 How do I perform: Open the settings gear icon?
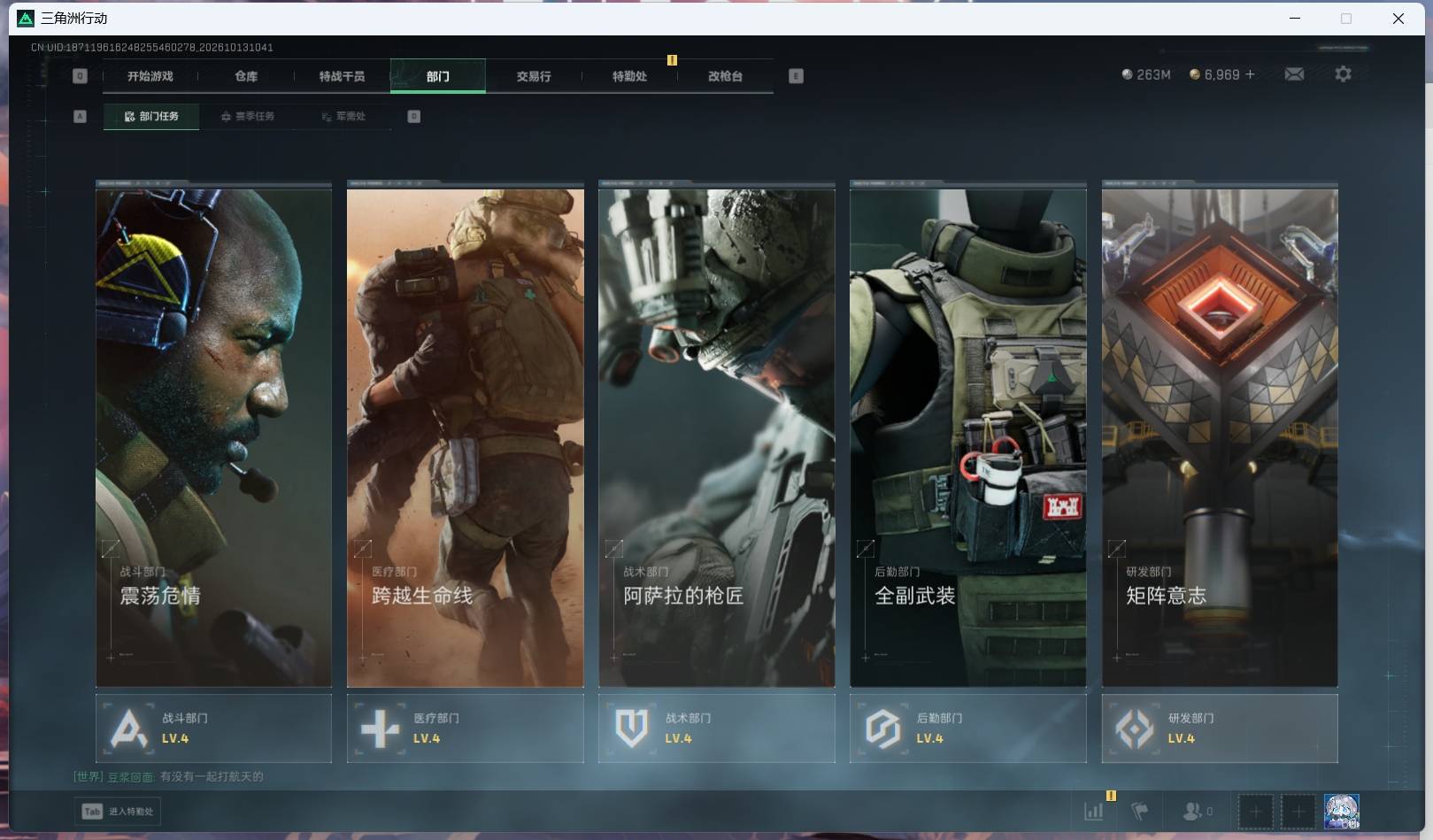pos(1343,74)
